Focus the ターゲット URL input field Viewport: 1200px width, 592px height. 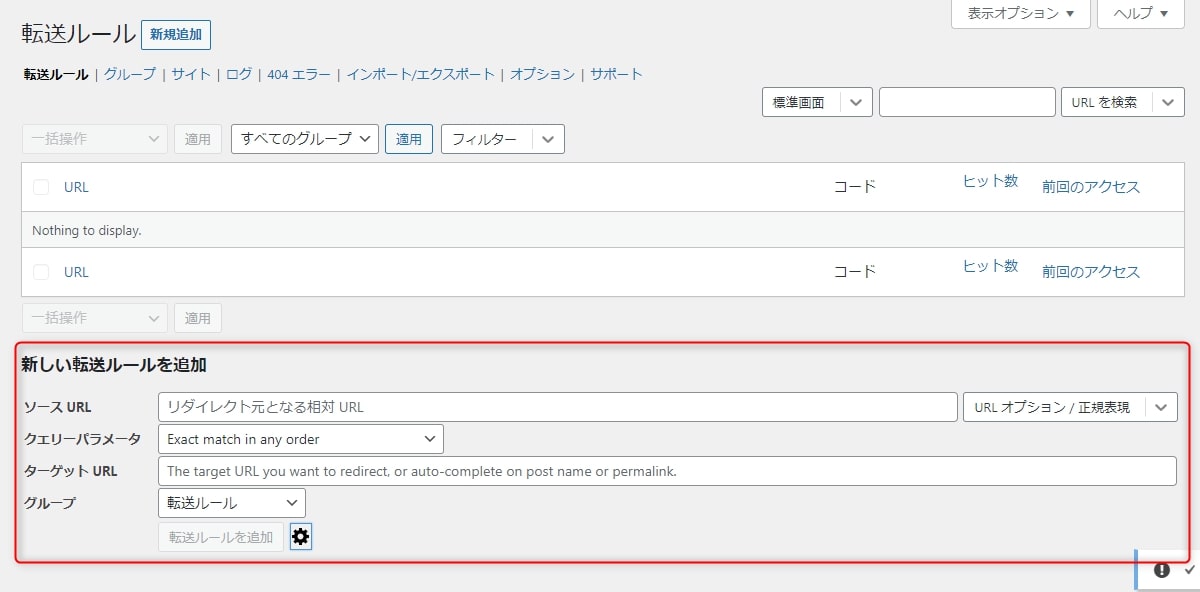(667, 471)
